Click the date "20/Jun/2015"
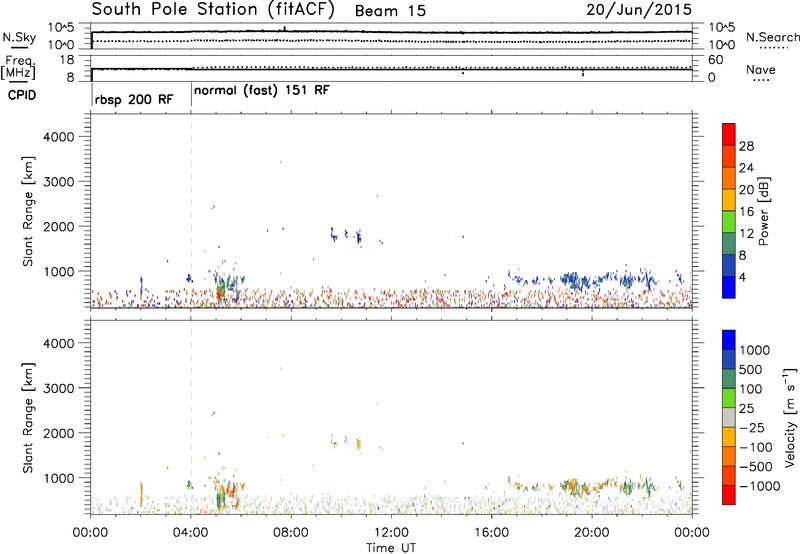The width and height of the screenshot is (800, 554). click(639, 10)
